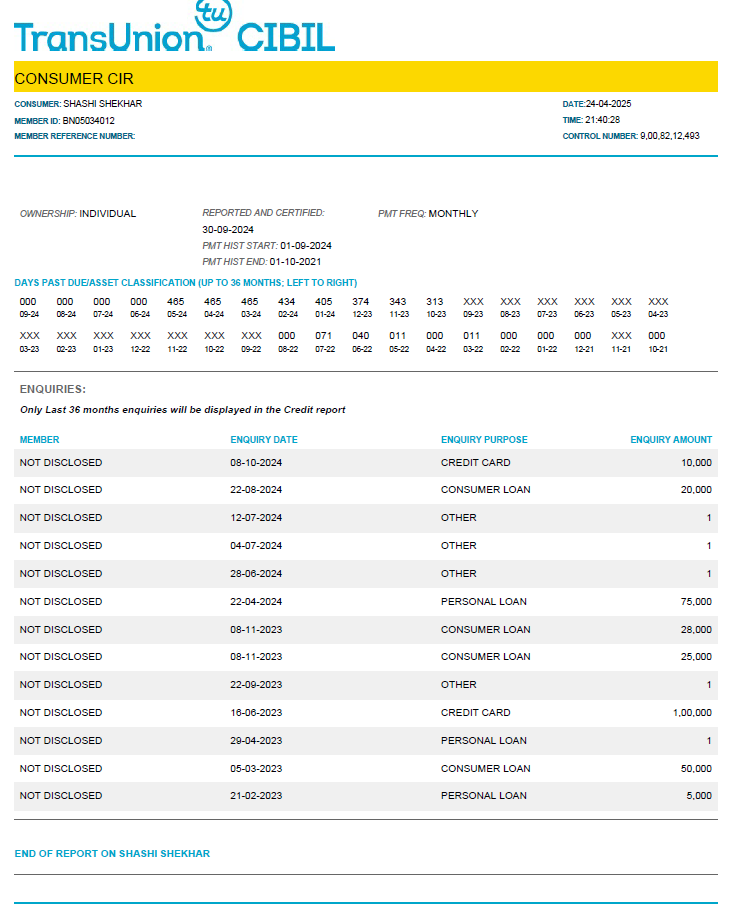Click the report date 24-04-2025
Screen dimensions: 735x910
click(x=608, y=104)
